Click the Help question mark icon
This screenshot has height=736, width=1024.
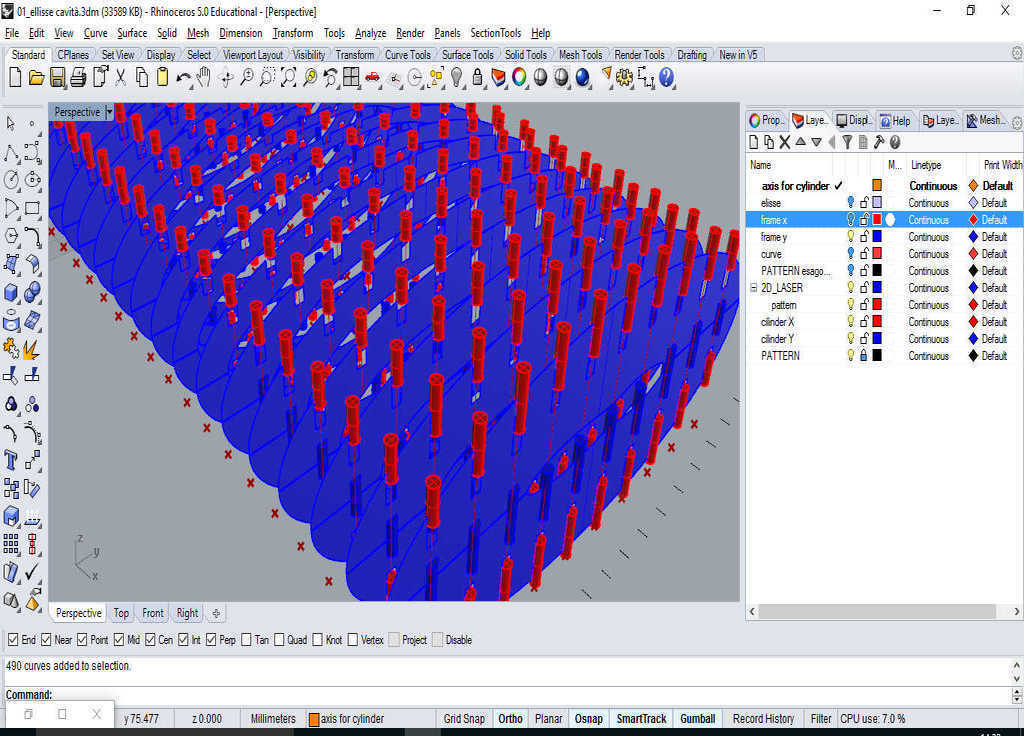666,78
